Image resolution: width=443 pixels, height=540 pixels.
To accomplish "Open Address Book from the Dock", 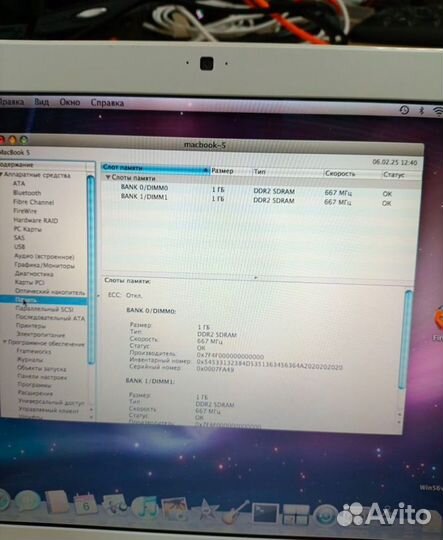I will pos(56,503).
